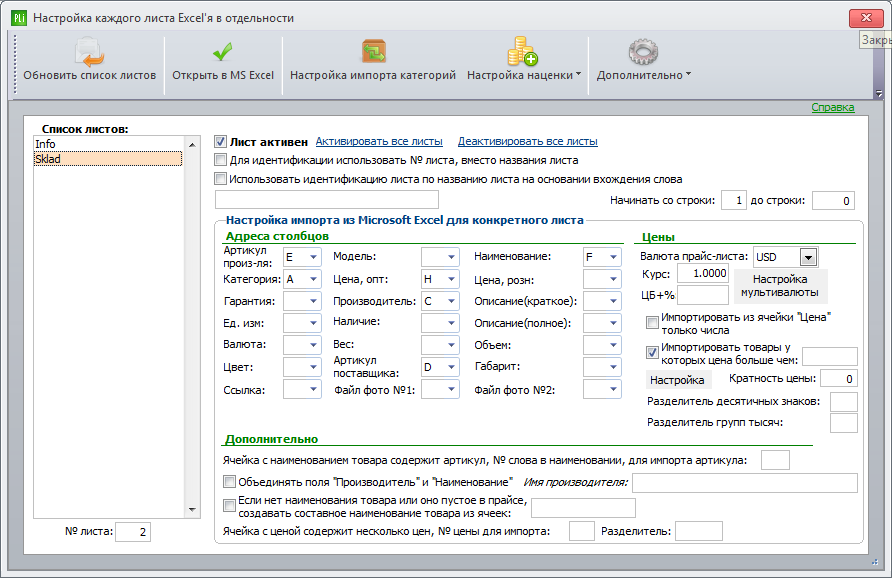This screenshot has width=892, height=578.
Task: Click the thousands group separator field
Action: coord(844,423)
